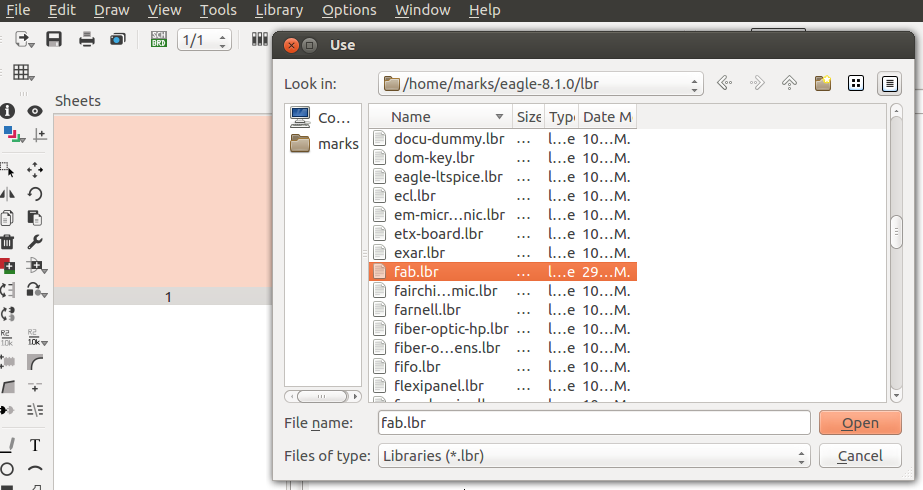Click the Save icon in toolbar
This screenshot has width=923, height=490.
[54, 39]
